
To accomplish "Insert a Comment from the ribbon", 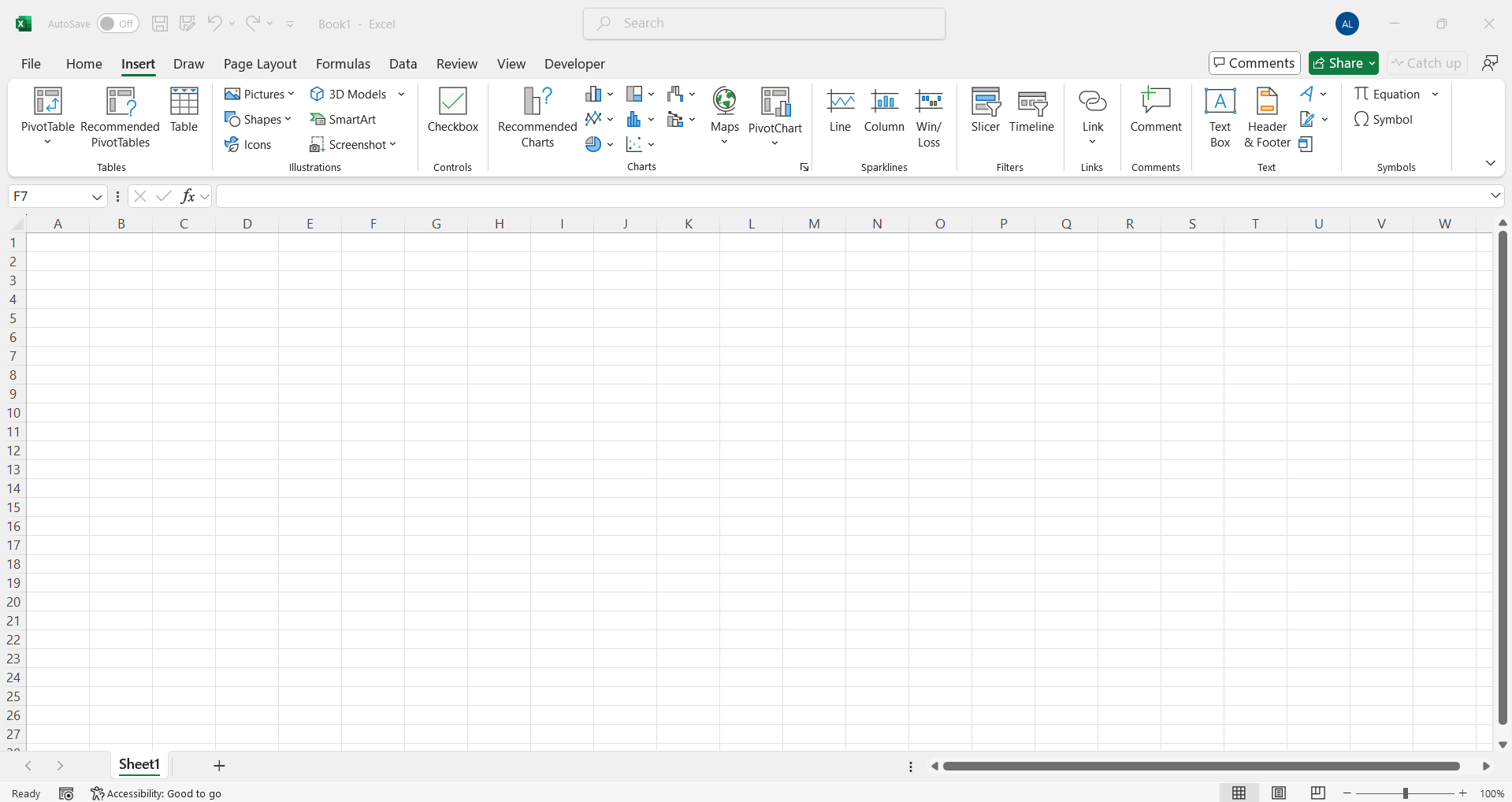I will point(1156,110).
